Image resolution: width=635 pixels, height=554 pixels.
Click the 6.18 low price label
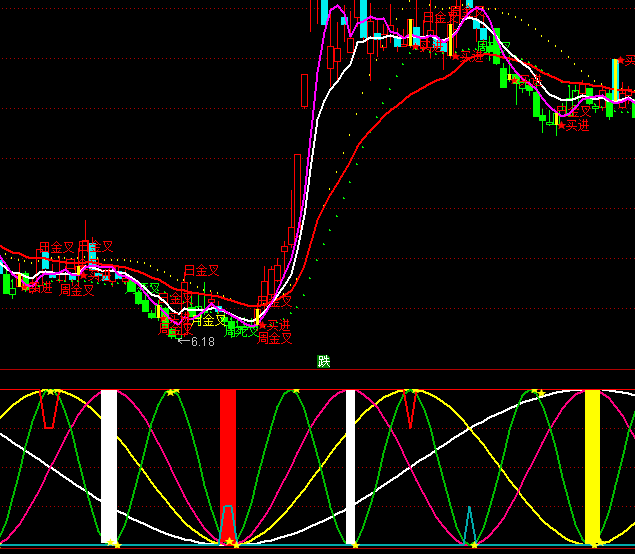pyautogui.click(x=201, y=342)
